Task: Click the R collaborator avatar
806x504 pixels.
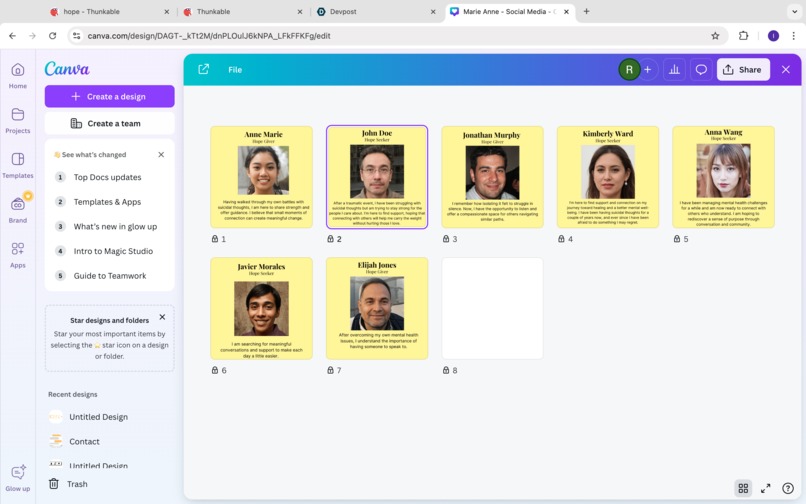Action: coord(629,69)
